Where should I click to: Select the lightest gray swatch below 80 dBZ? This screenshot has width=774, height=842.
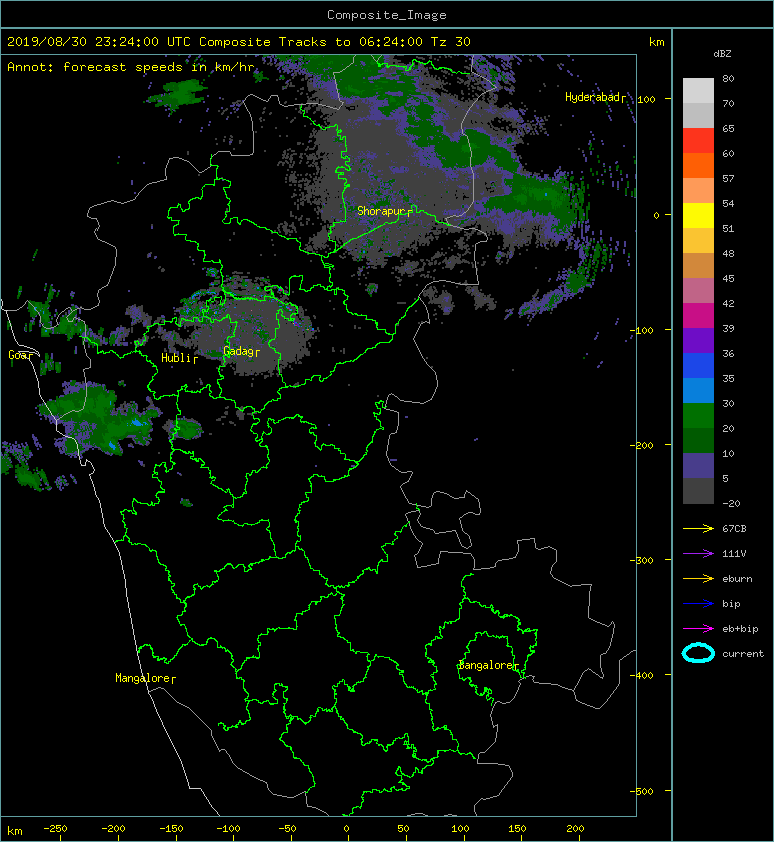pos(698,90)
